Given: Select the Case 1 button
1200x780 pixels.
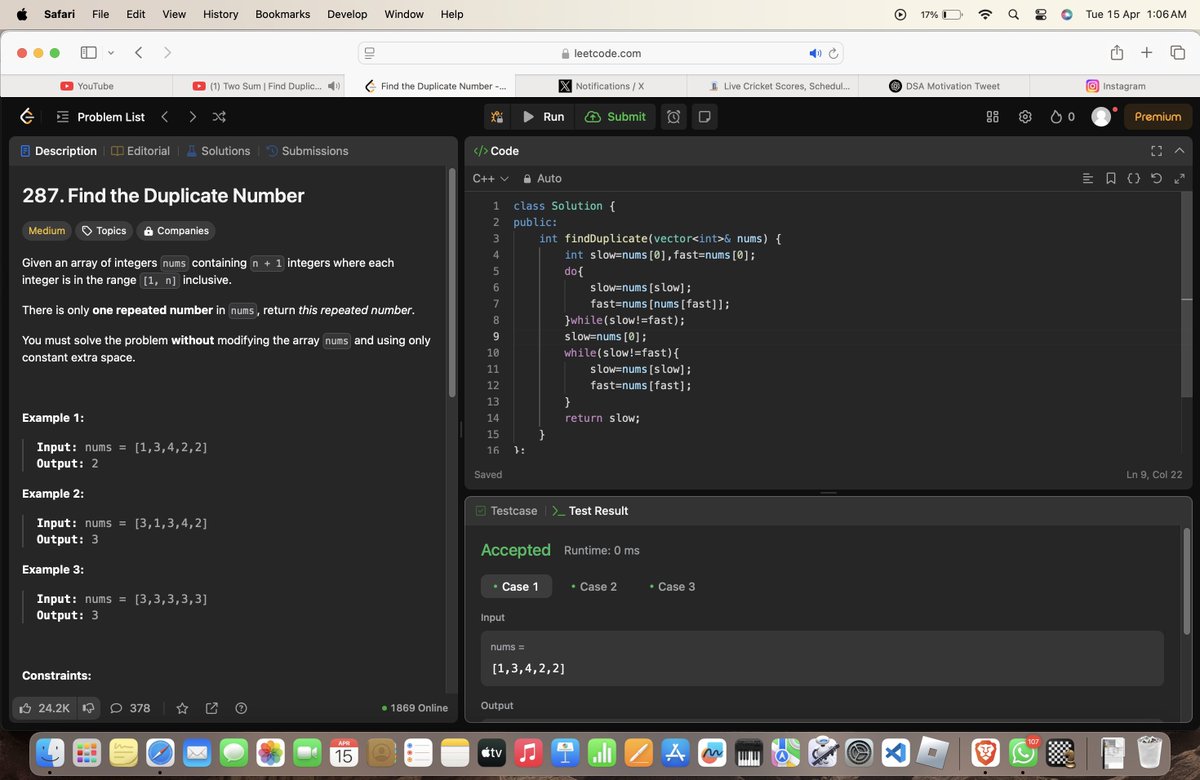Looking at the screenshot, I should coord(516,587).
